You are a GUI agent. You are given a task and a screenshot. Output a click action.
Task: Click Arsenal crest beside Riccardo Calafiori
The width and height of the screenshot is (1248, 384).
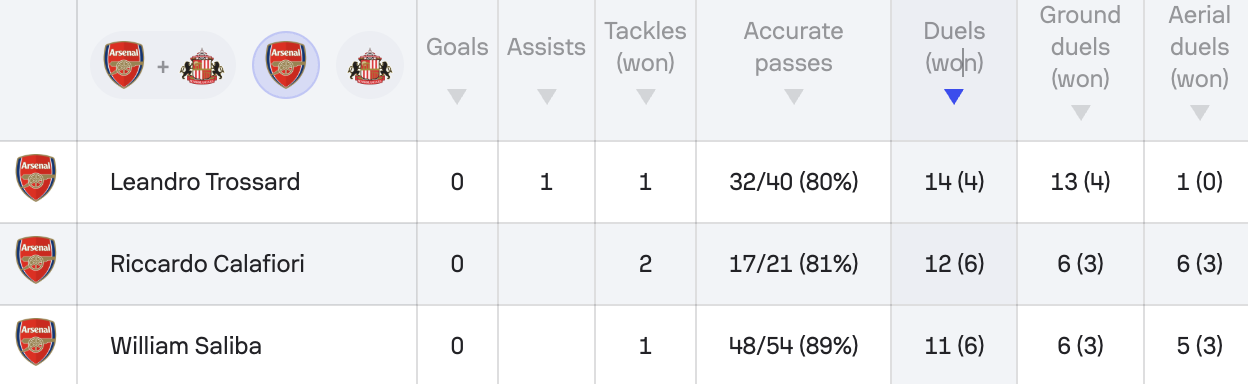[x=36, y=260]
